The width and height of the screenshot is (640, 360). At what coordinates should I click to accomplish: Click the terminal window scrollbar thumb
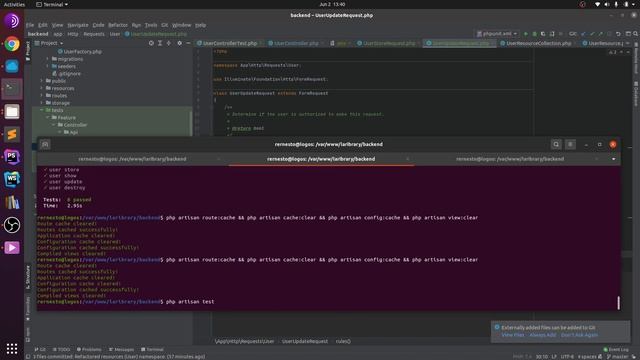(618, 303)
